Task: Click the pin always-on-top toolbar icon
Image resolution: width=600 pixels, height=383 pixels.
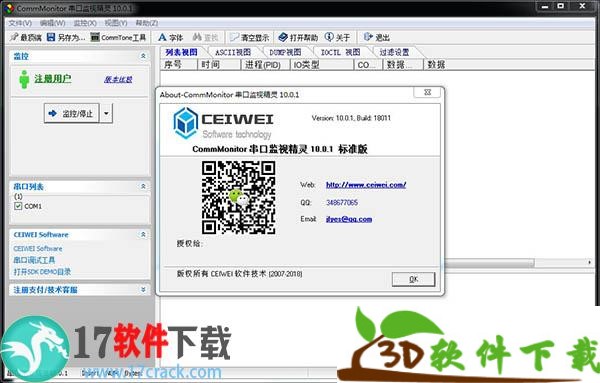Action: click(x=14, y=37)
